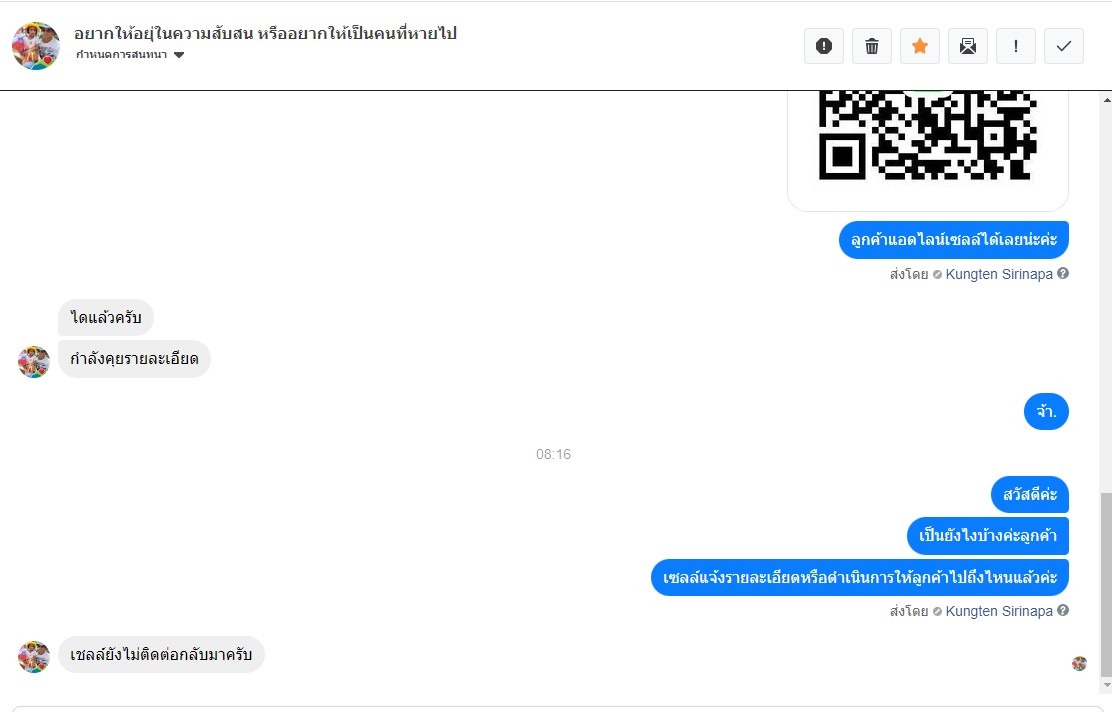Screen dimensions: 1112x712
Task: Open the customer profile picture in the header
Action: coord(36,46)
